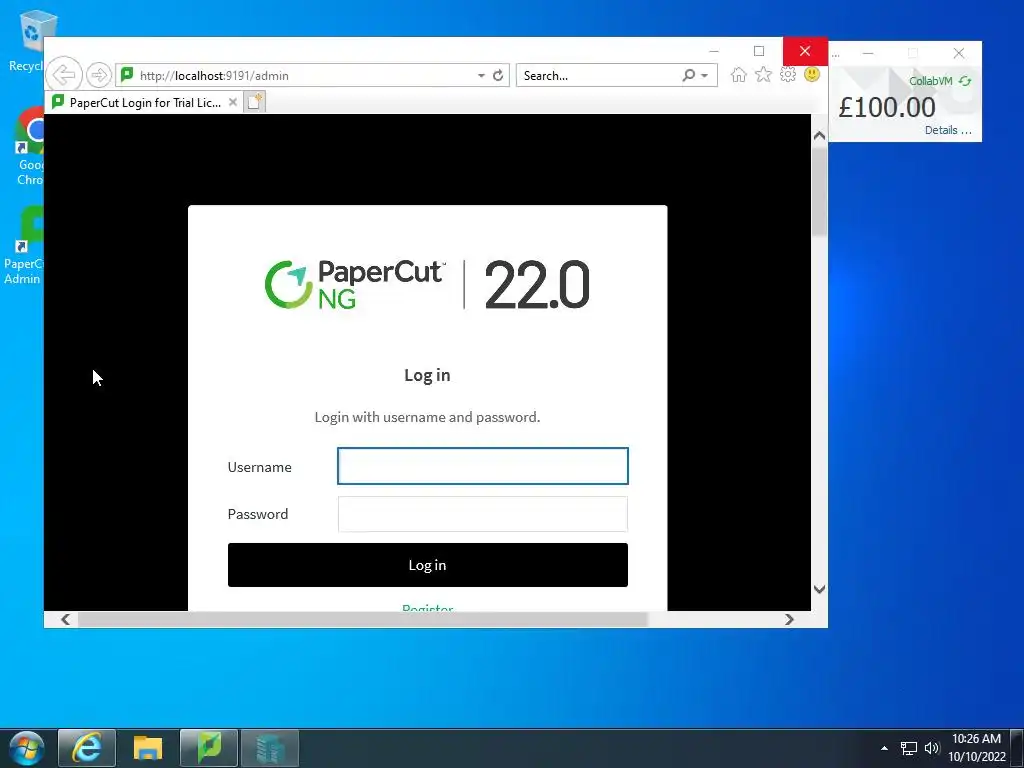Viewport: 1024px width, 768px height.
Task: Click the horizontal scroll left arrow
Action: [x=65, y=619]
